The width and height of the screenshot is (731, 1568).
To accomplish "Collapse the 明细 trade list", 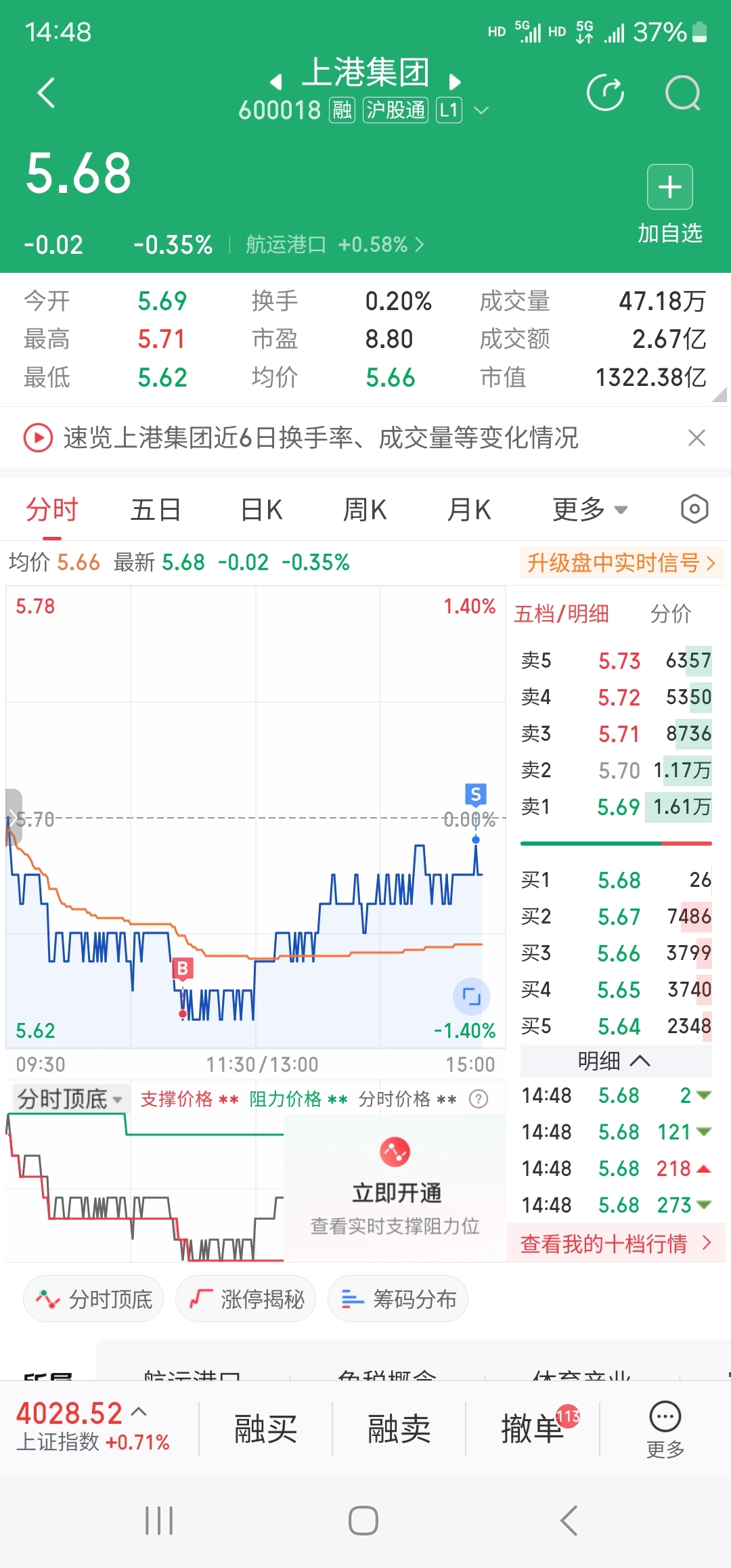I will [x=616, y=1060].
